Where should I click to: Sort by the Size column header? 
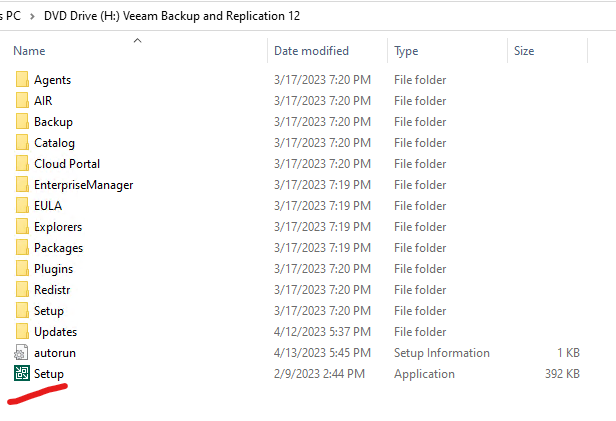point(523,51)
